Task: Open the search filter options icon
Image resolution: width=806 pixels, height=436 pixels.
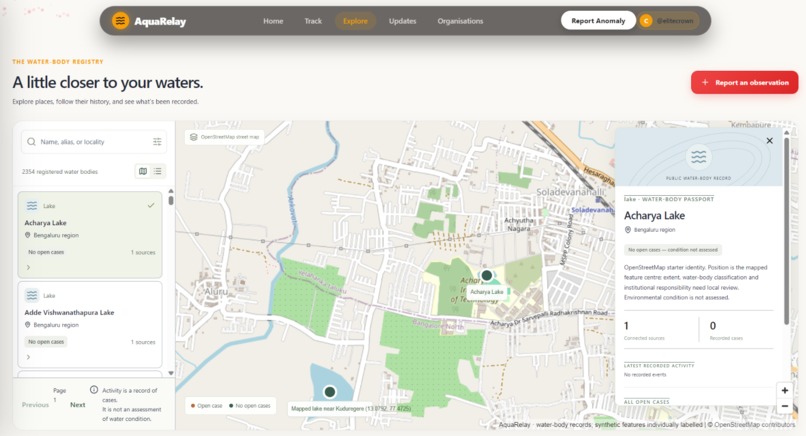Action: (157, 141)
